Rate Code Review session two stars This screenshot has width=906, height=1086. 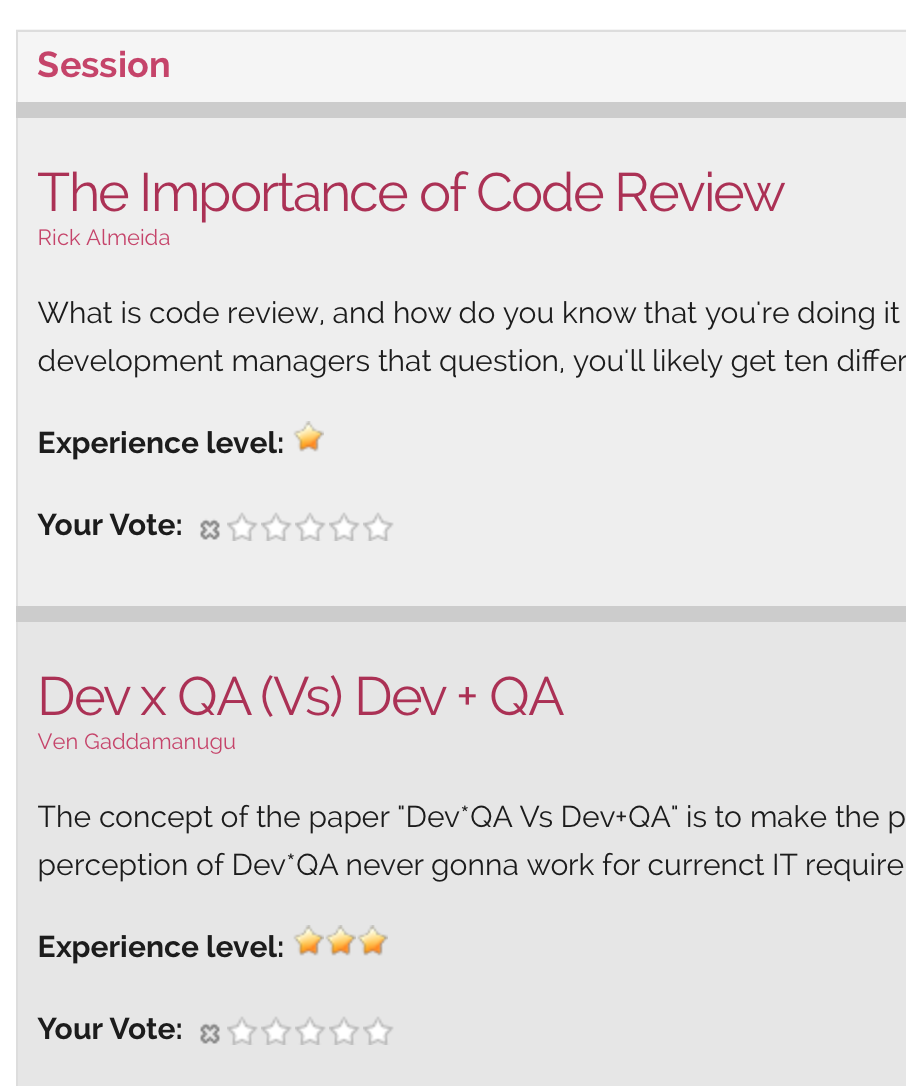(275, 527)
